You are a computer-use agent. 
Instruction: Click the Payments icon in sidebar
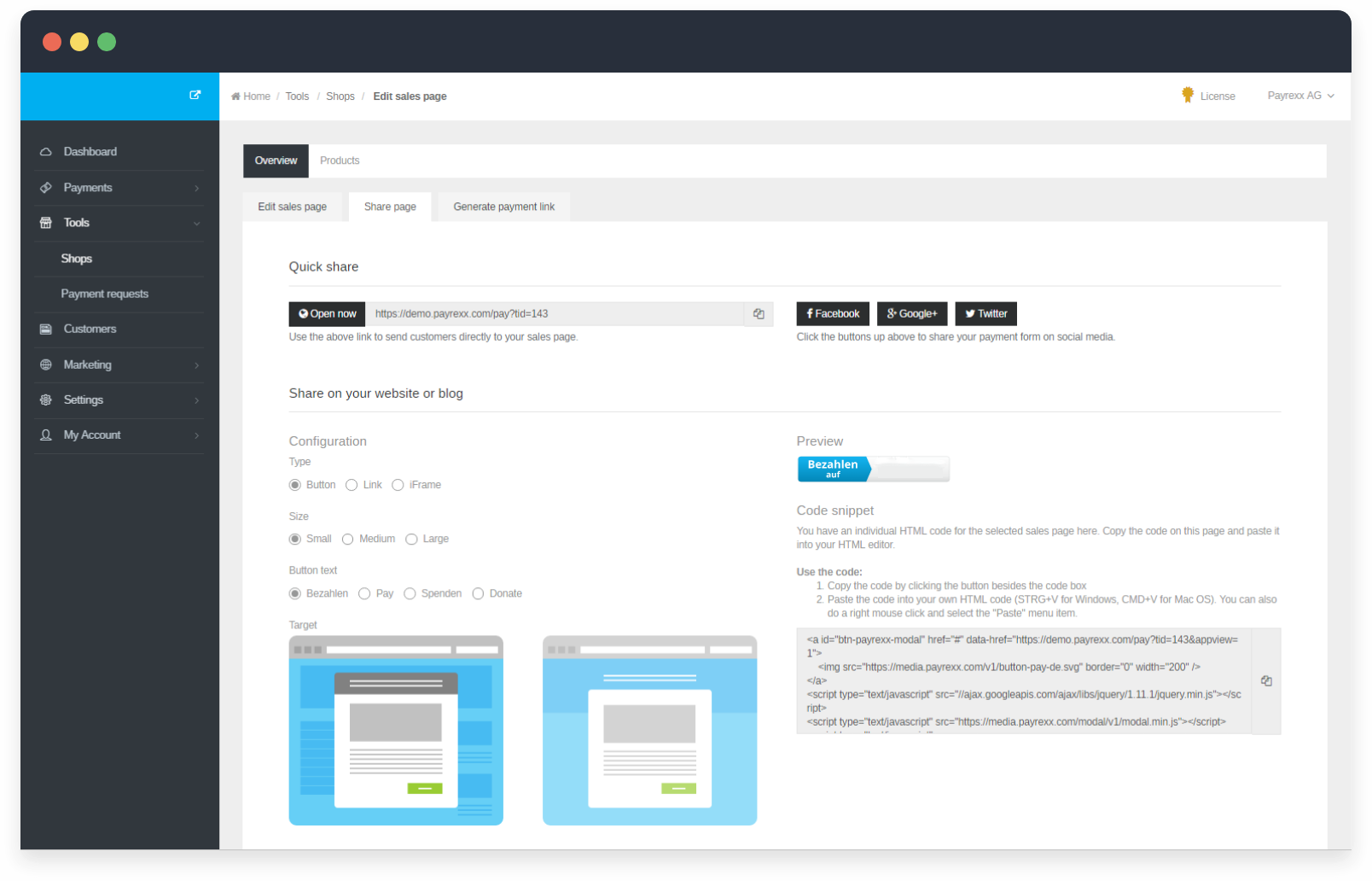tap(46, 188)
